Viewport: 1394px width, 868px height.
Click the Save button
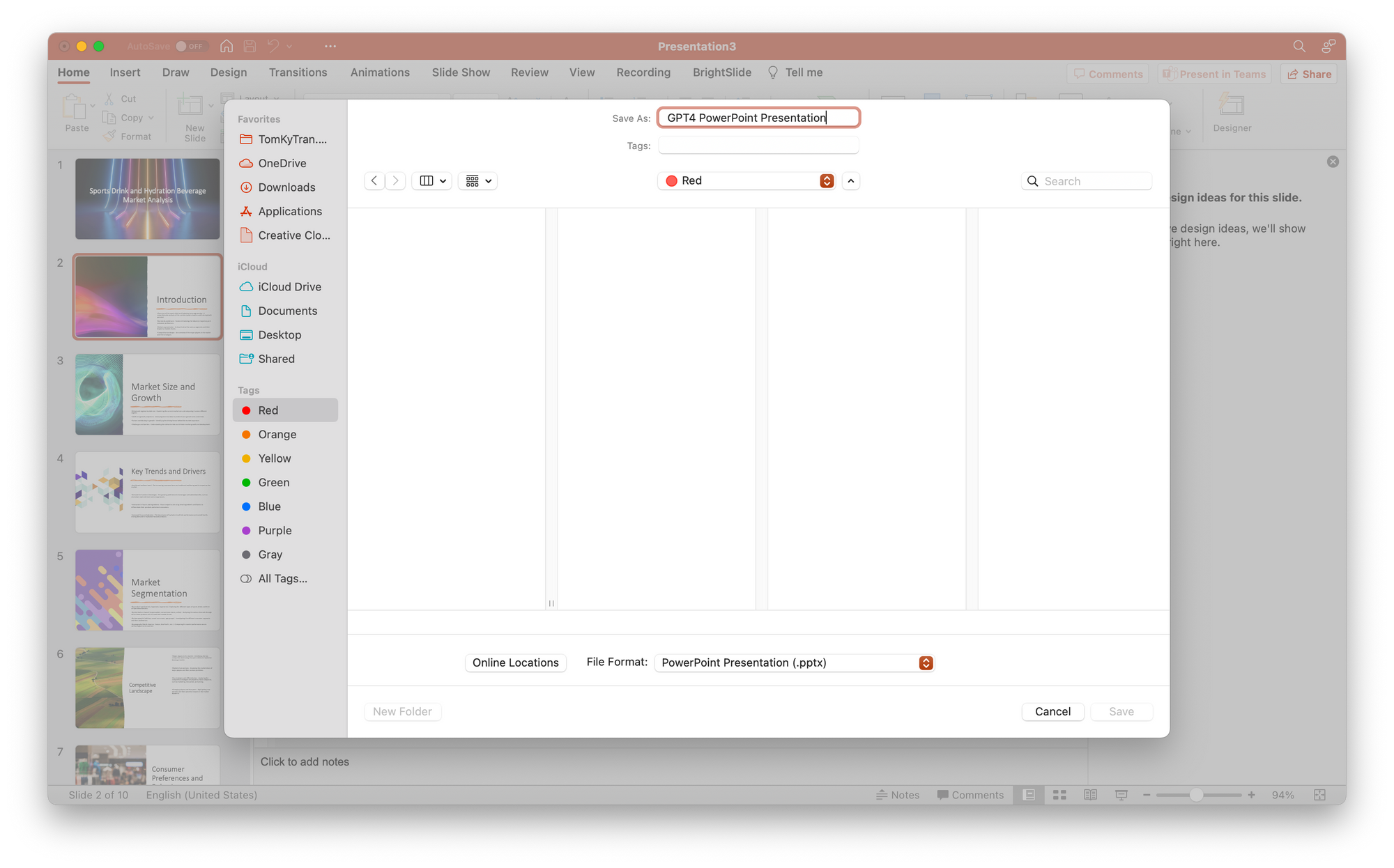pyautogui.click(x=1122, y=711)
